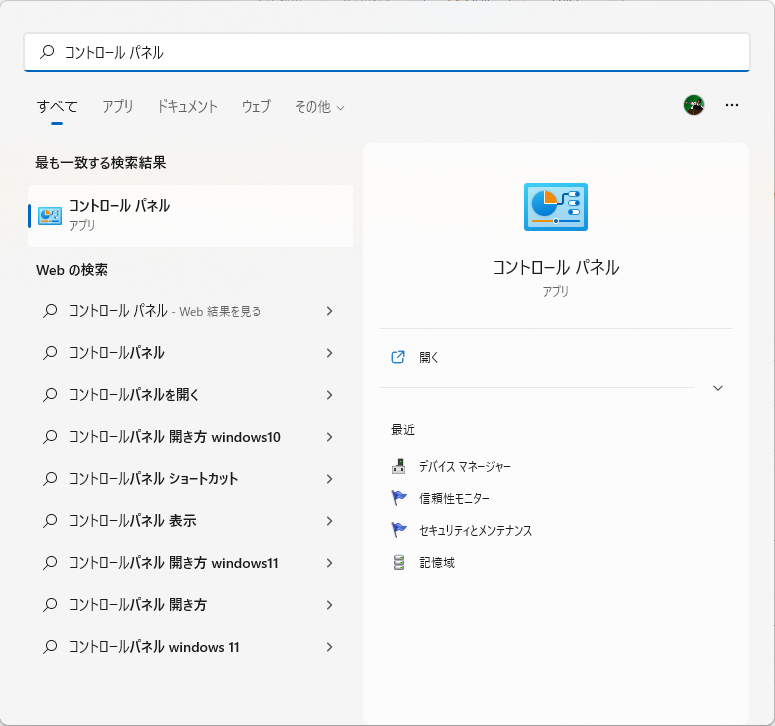Screen dimensions: 775x726
Task: Open Storage Spaces (記憶域) recent item
Action: [436, 562]
